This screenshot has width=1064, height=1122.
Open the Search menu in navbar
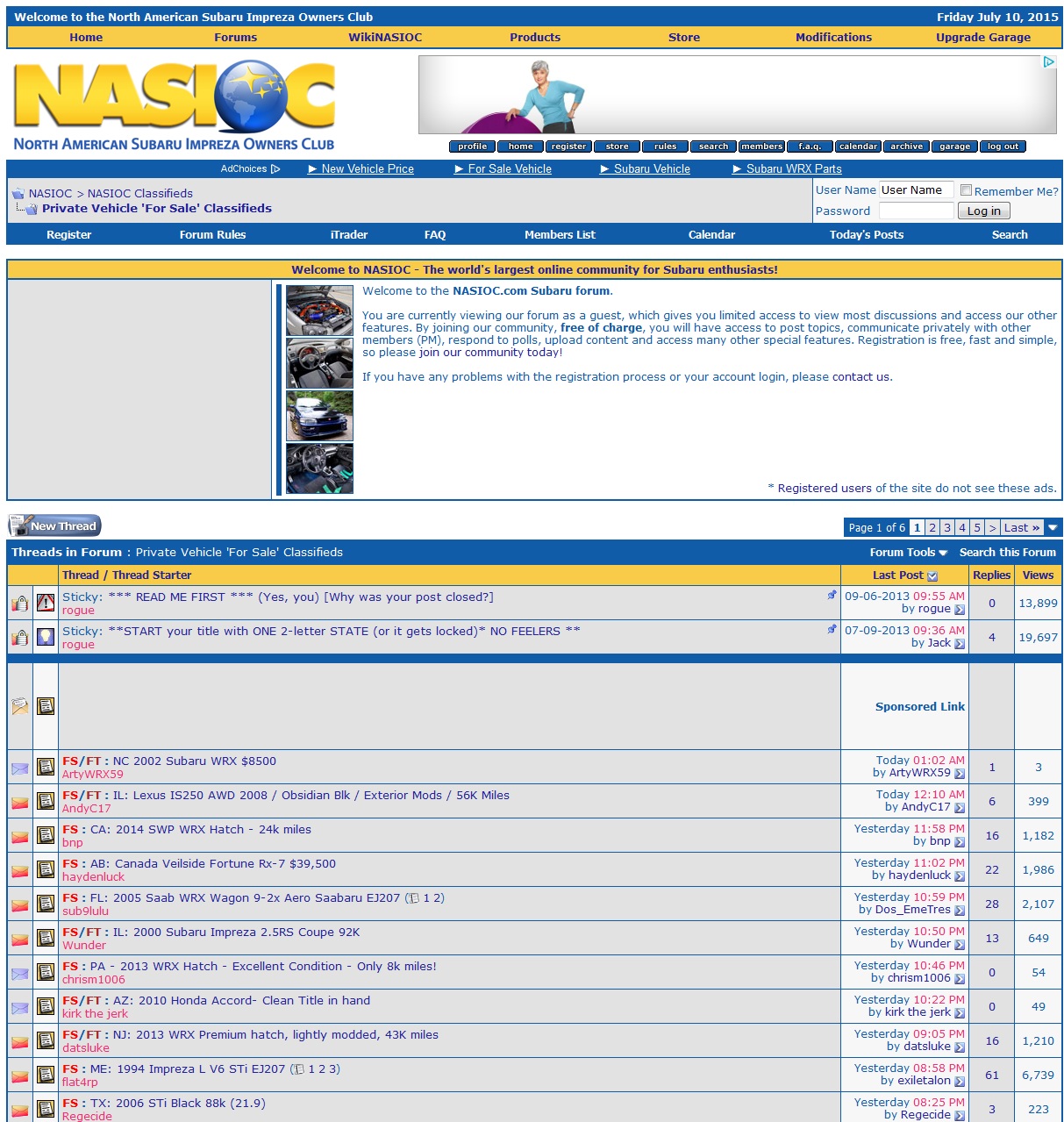click(1010, 234)
